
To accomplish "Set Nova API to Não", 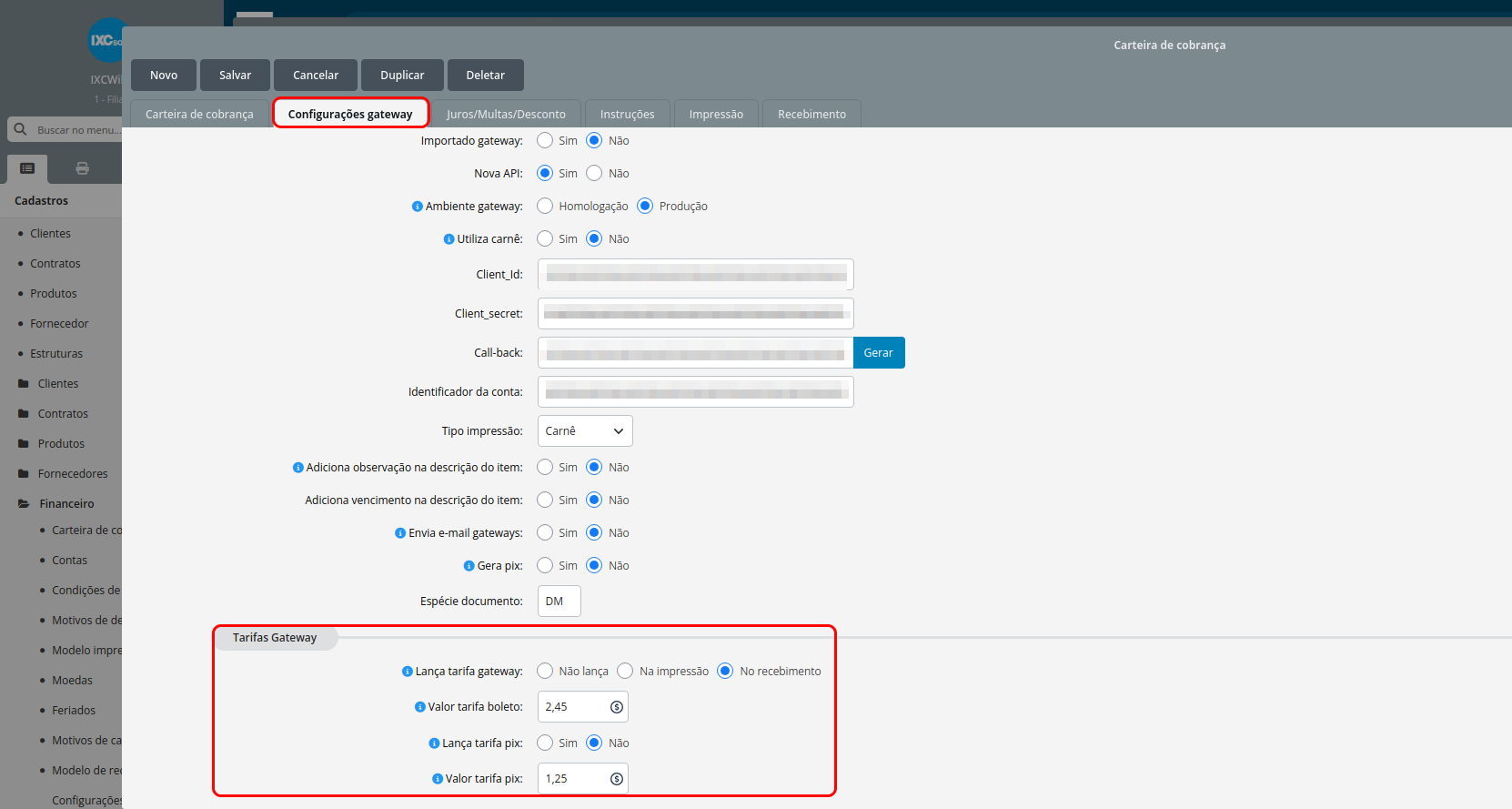I will 594,173.
